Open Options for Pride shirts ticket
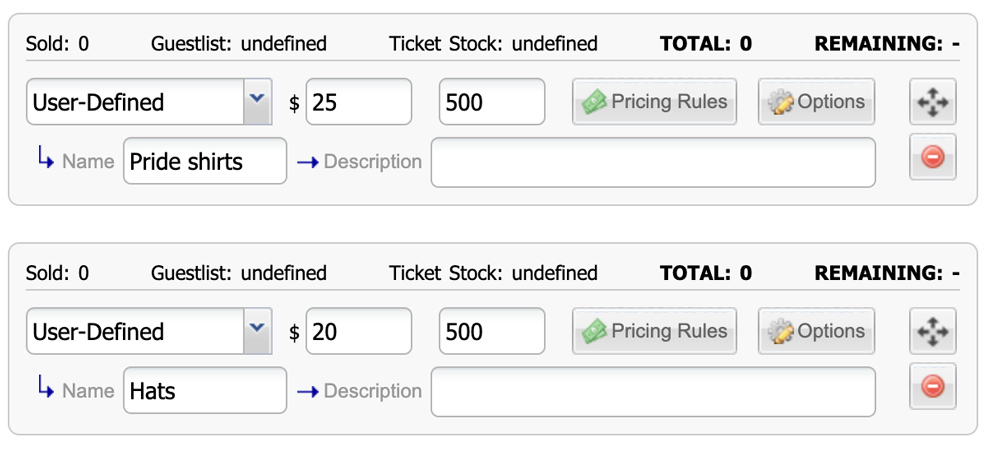 tap(816, 102)
